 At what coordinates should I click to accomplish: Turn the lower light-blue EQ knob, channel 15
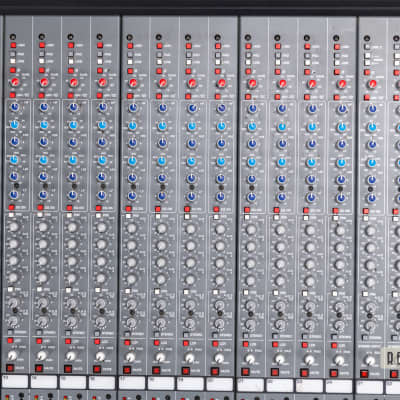[73, 160]
